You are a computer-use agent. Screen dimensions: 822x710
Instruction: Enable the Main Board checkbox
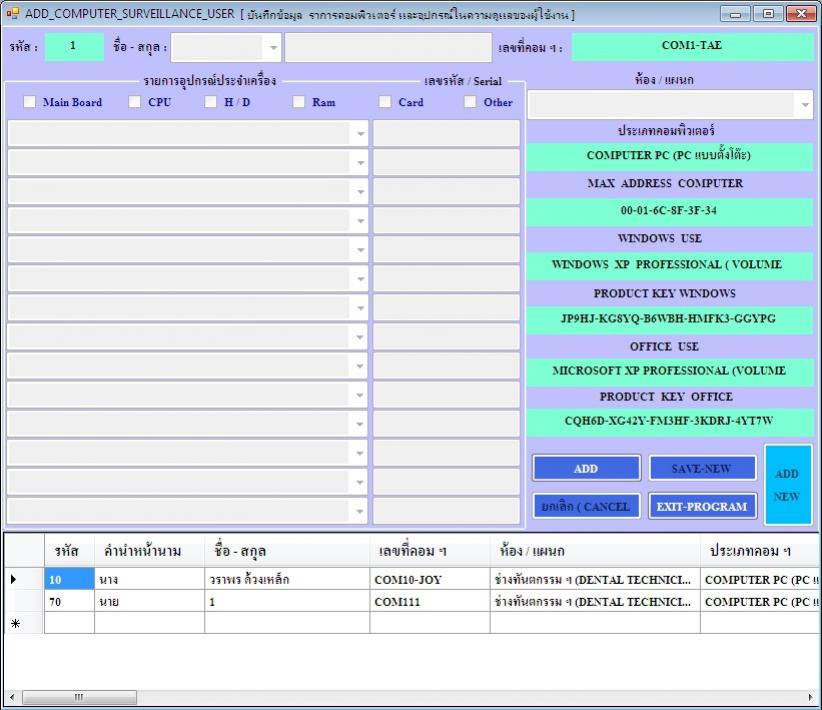point(30,102)
